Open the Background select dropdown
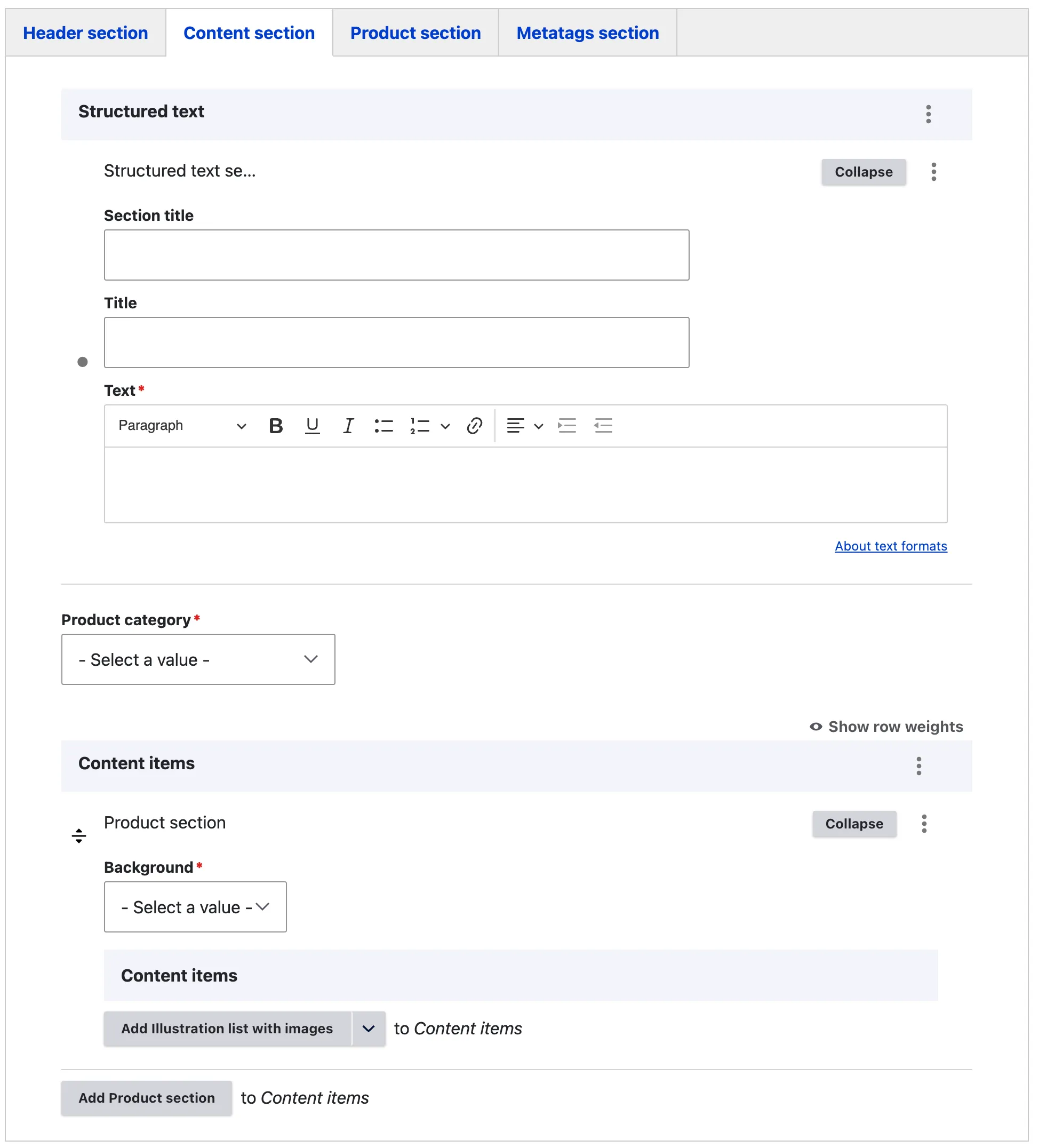The height and width of the screenshot is (1148, 1039). pos(195,907)
